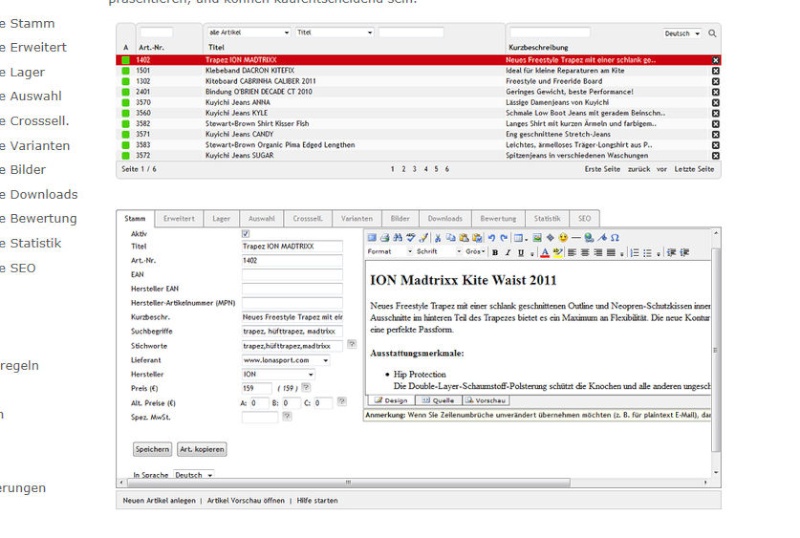The height and width of the screenshot is (538, 800).
Task: Open the SEO tab
Action: 584,218
